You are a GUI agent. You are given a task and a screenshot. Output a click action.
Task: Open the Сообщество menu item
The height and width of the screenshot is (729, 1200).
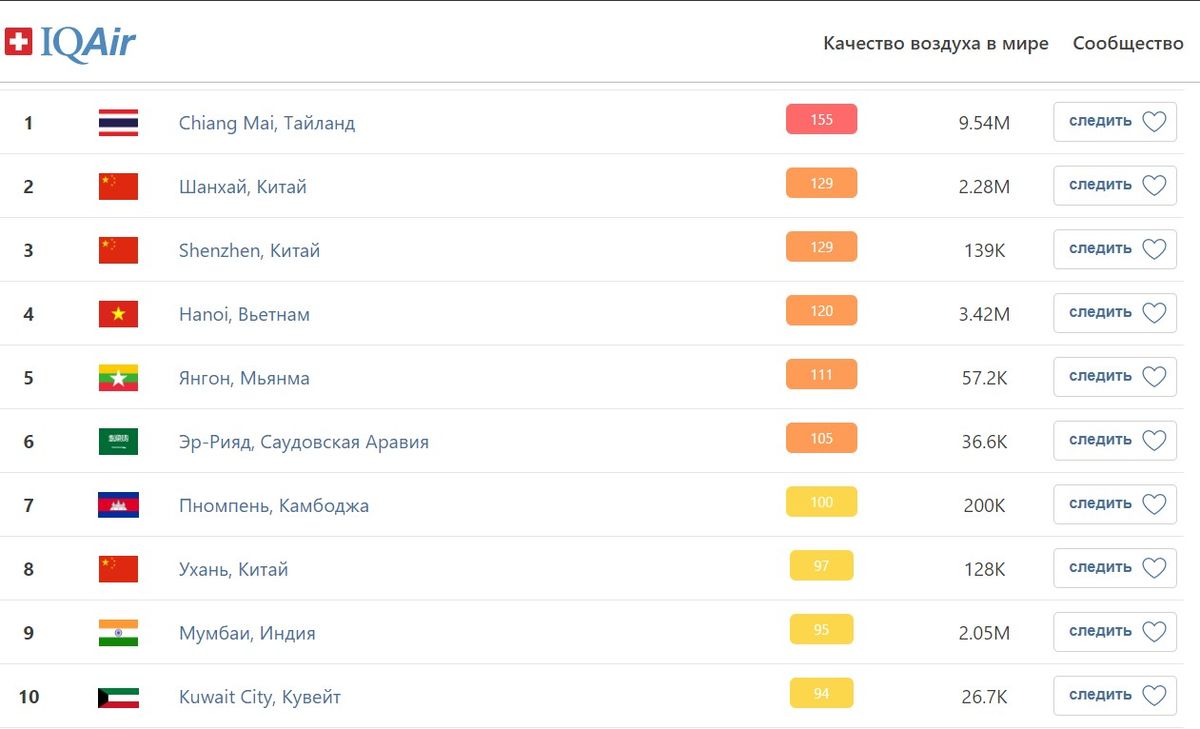tap(1128, 44)
